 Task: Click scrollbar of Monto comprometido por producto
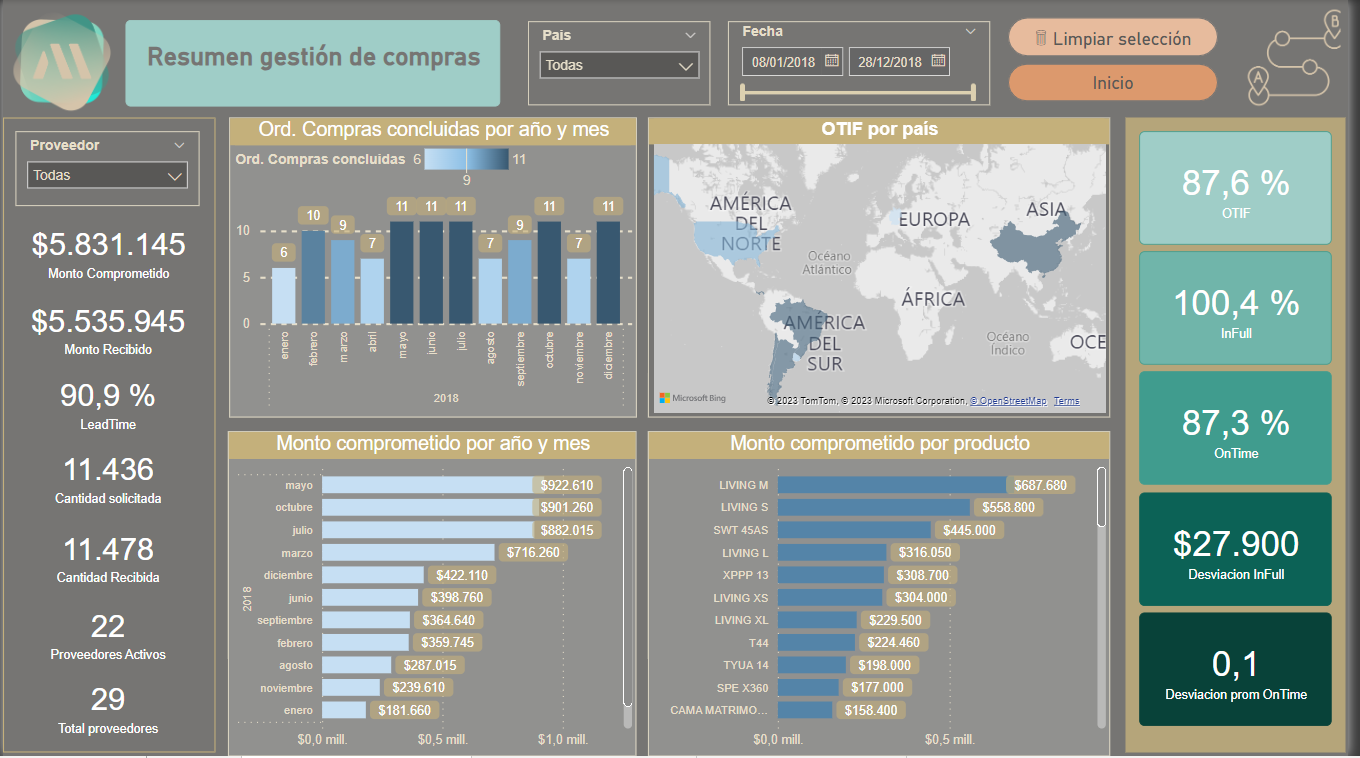1102,497
